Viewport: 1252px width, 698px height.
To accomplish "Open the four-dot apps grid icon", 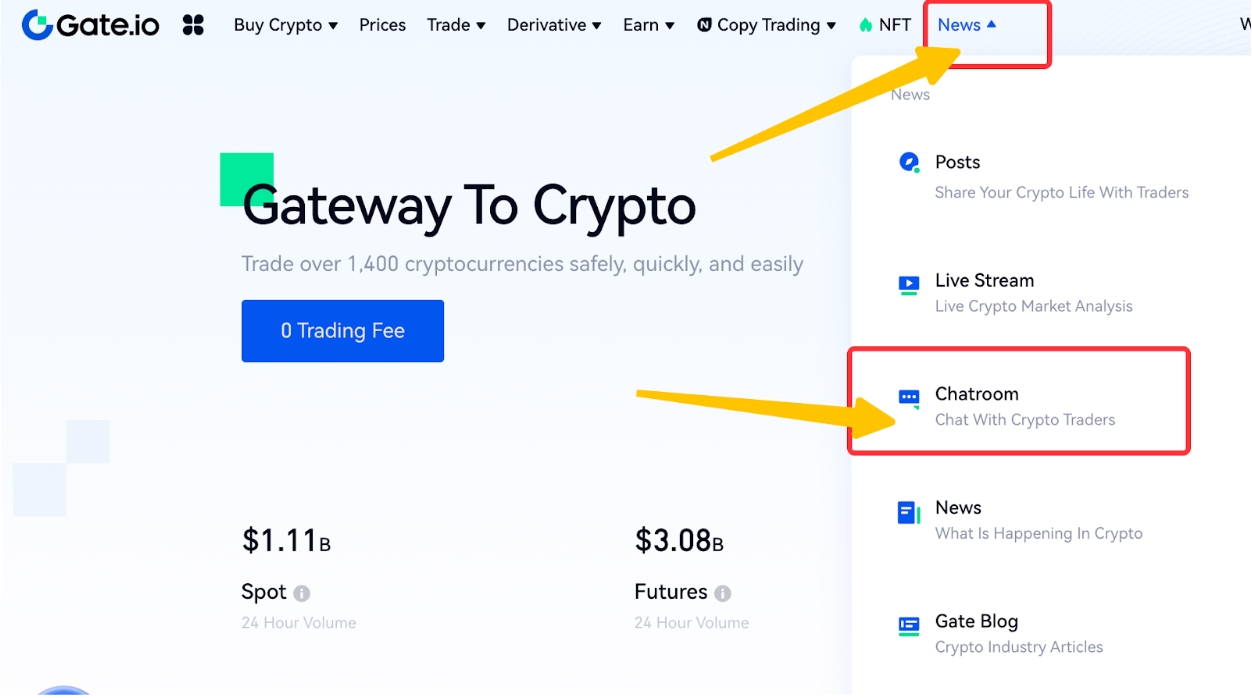I will [x=193, y=25].
